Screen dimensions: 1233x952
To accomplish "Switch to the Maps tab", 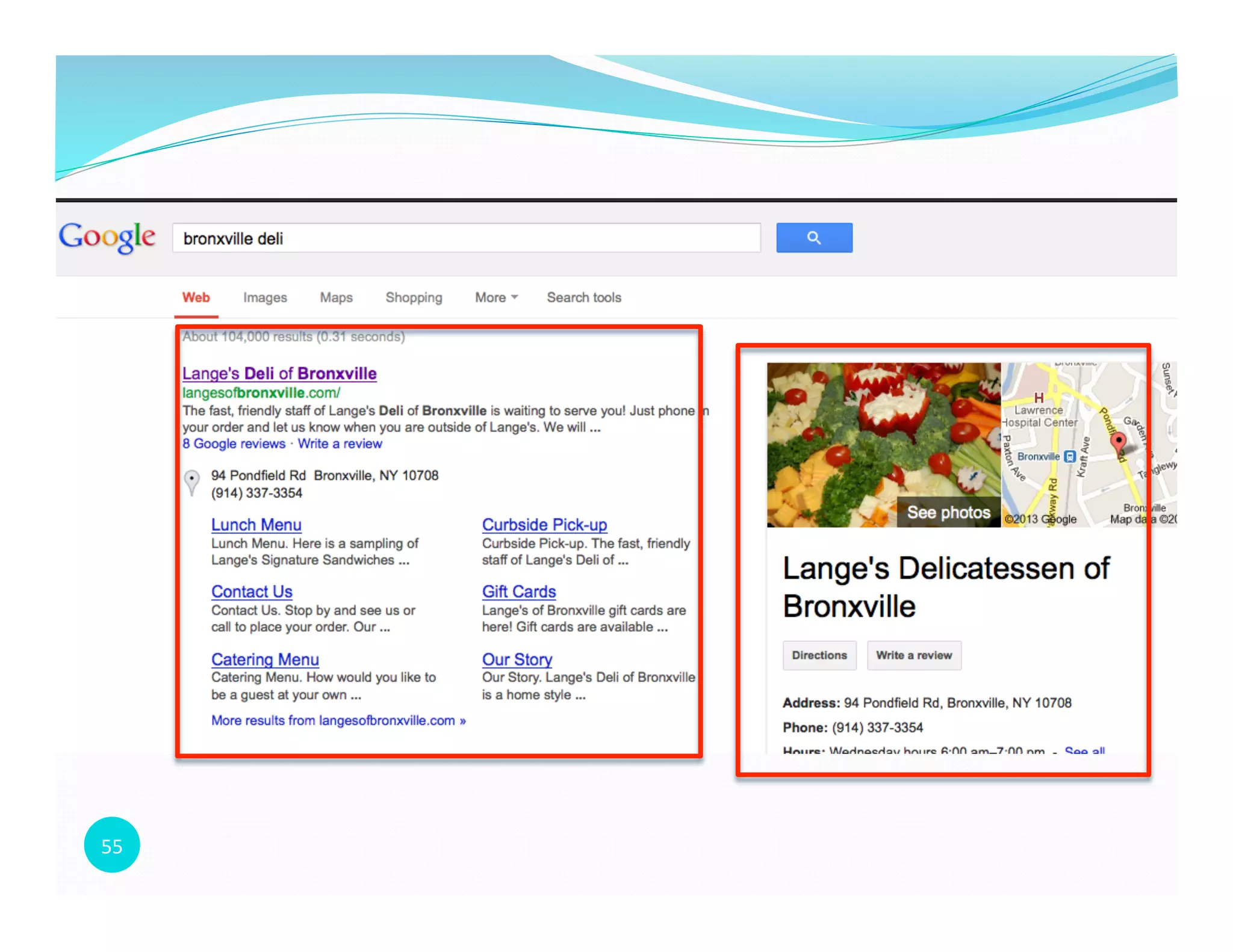I will tap(336, 297).
